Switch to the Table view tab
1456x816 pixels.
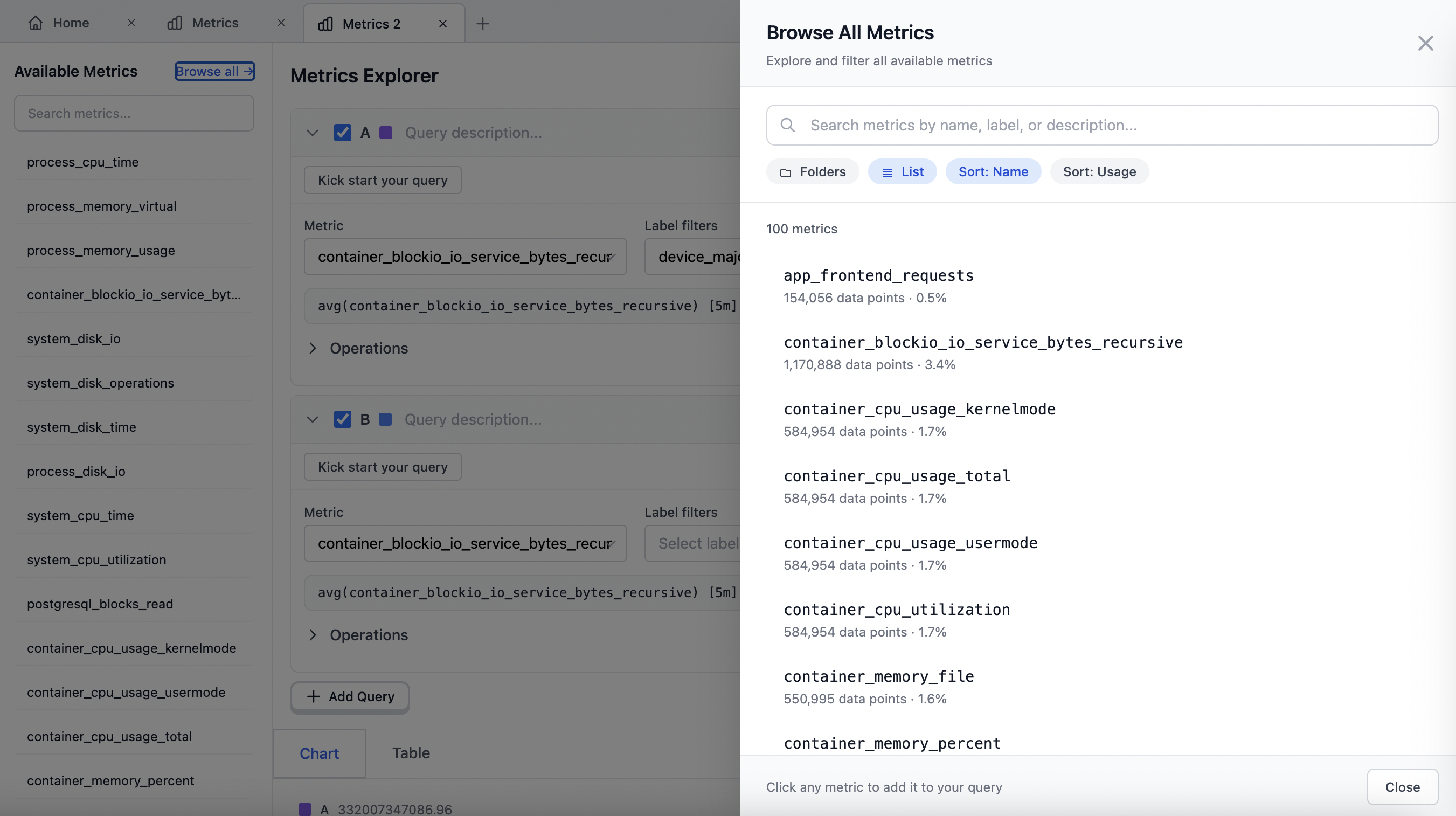tap(411, 752)
